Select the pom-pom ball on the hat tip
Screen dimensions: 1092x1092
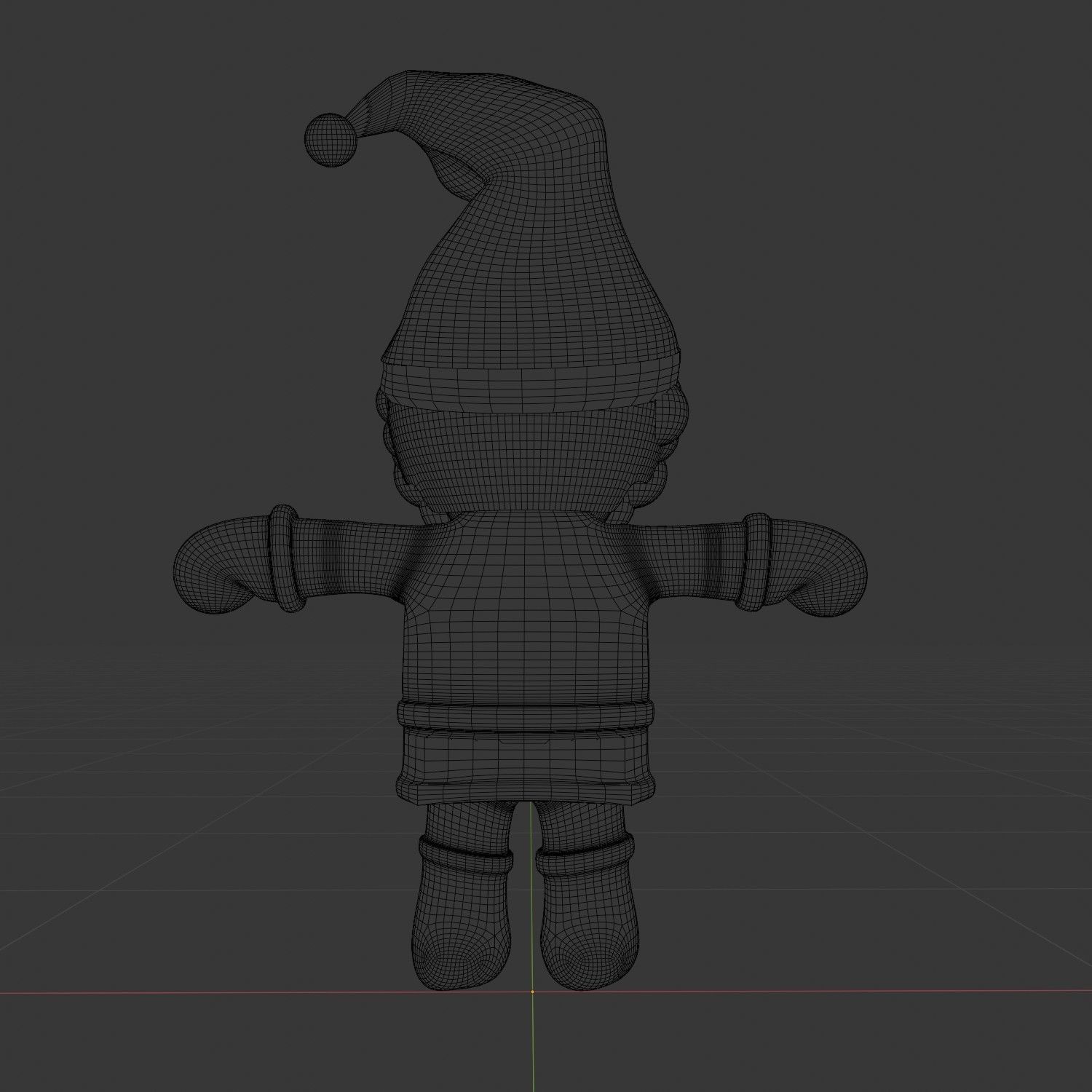pyautogui.click(x=331, y=140)
